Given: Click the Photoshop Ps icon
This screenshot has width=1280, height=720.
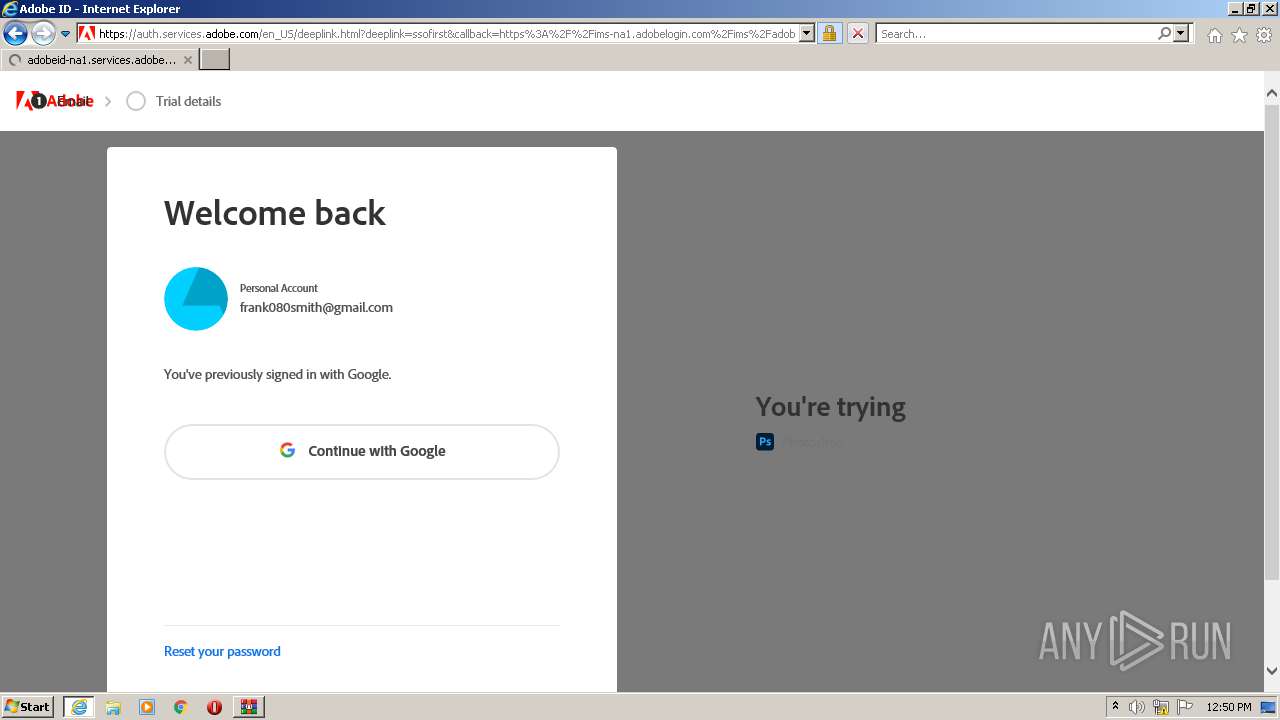Looking at the screenshot, I should (x=765, y=441).
